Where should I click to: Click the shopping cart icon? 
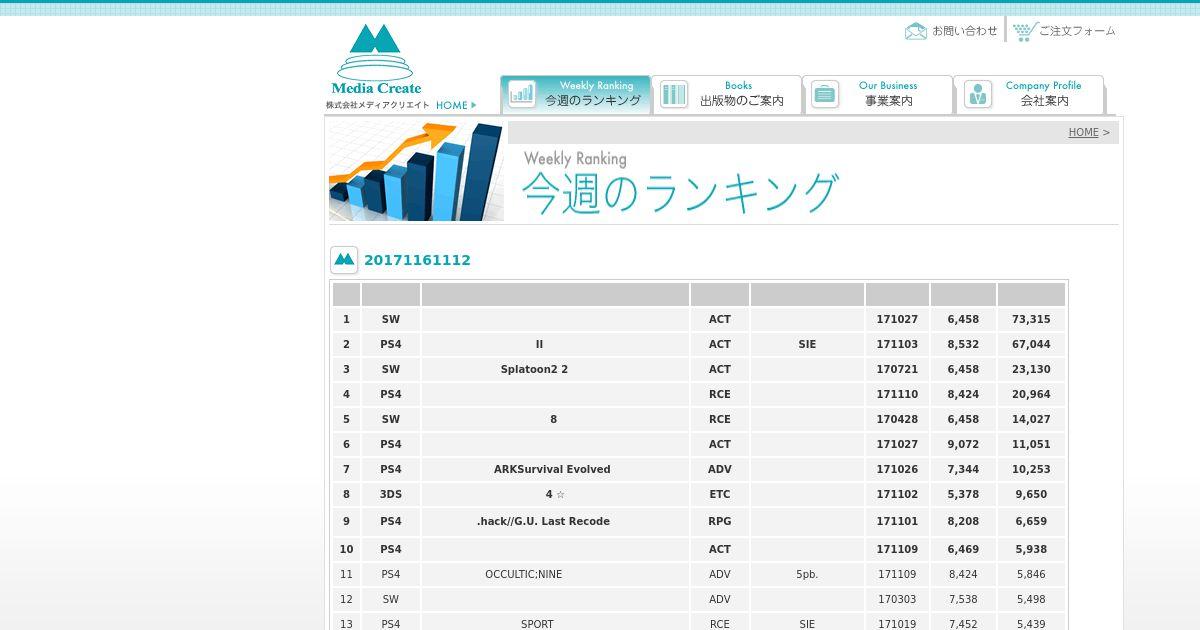1024,31
